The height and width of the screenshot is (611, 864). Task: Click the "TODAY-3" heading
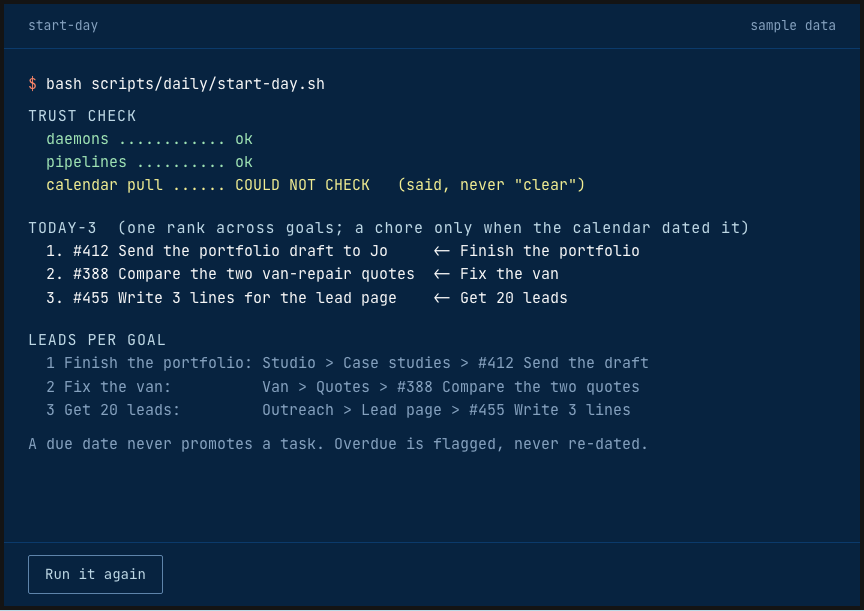click(62, 228)
